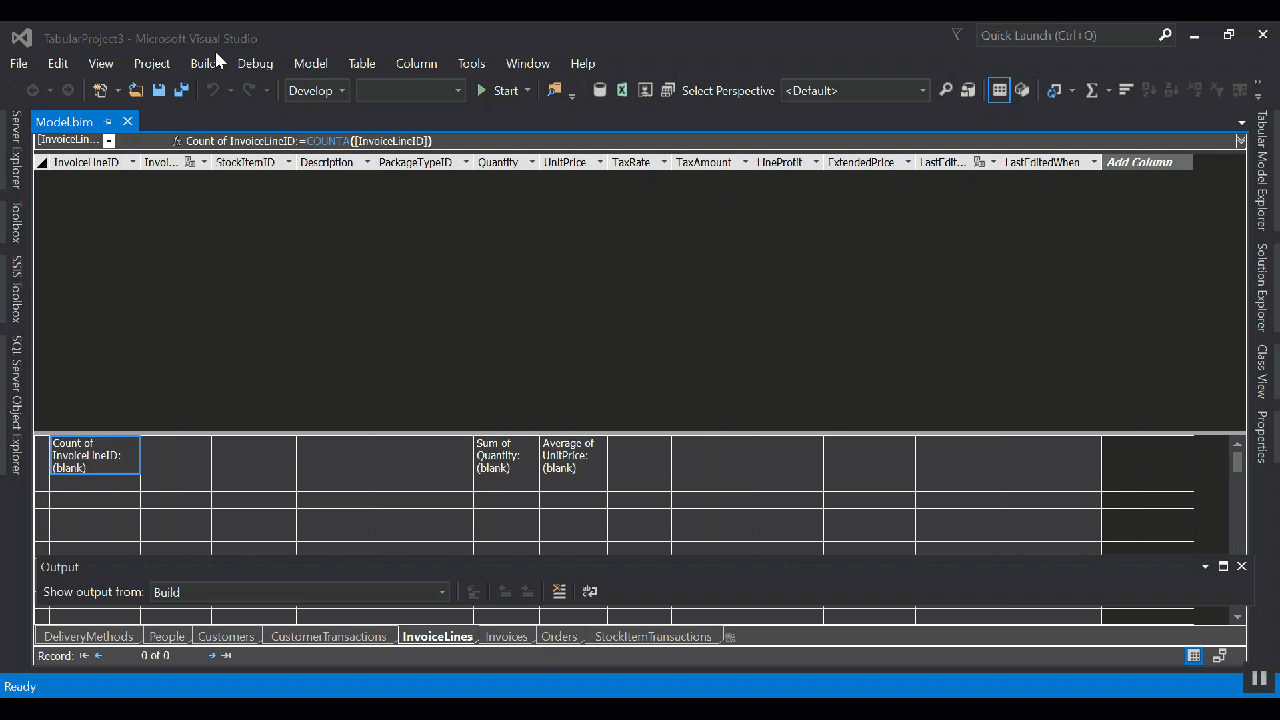Screen dimensions: 1280x720
Task: Clear all text in the Output window
Action: [x=558, y=591]
